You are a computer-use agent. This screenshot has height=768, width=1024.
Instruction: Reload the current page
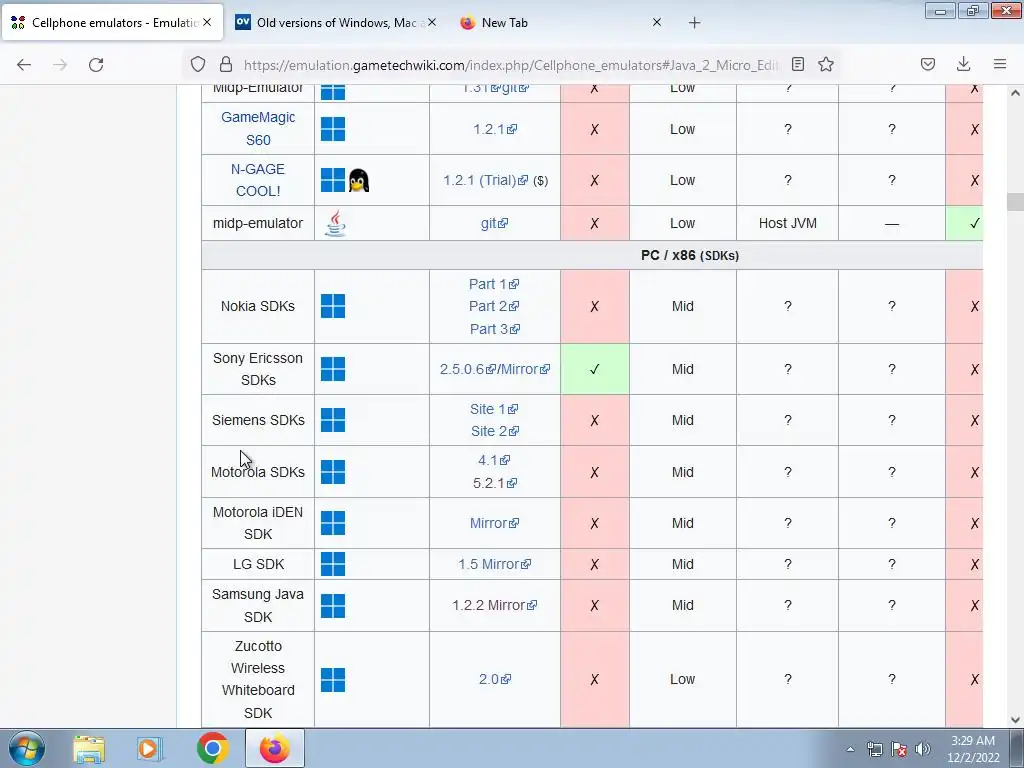(x=96, y=64)
